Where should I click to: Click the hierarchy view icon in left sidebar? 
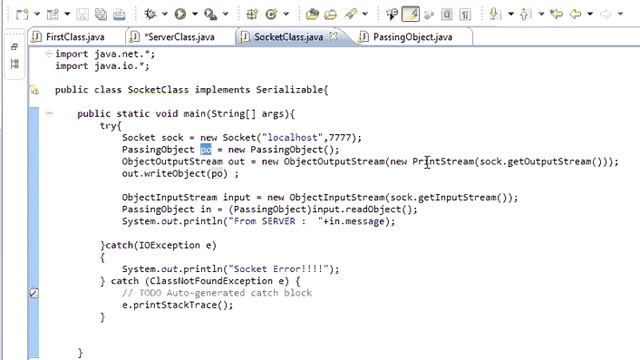click(x=15, y=64)
